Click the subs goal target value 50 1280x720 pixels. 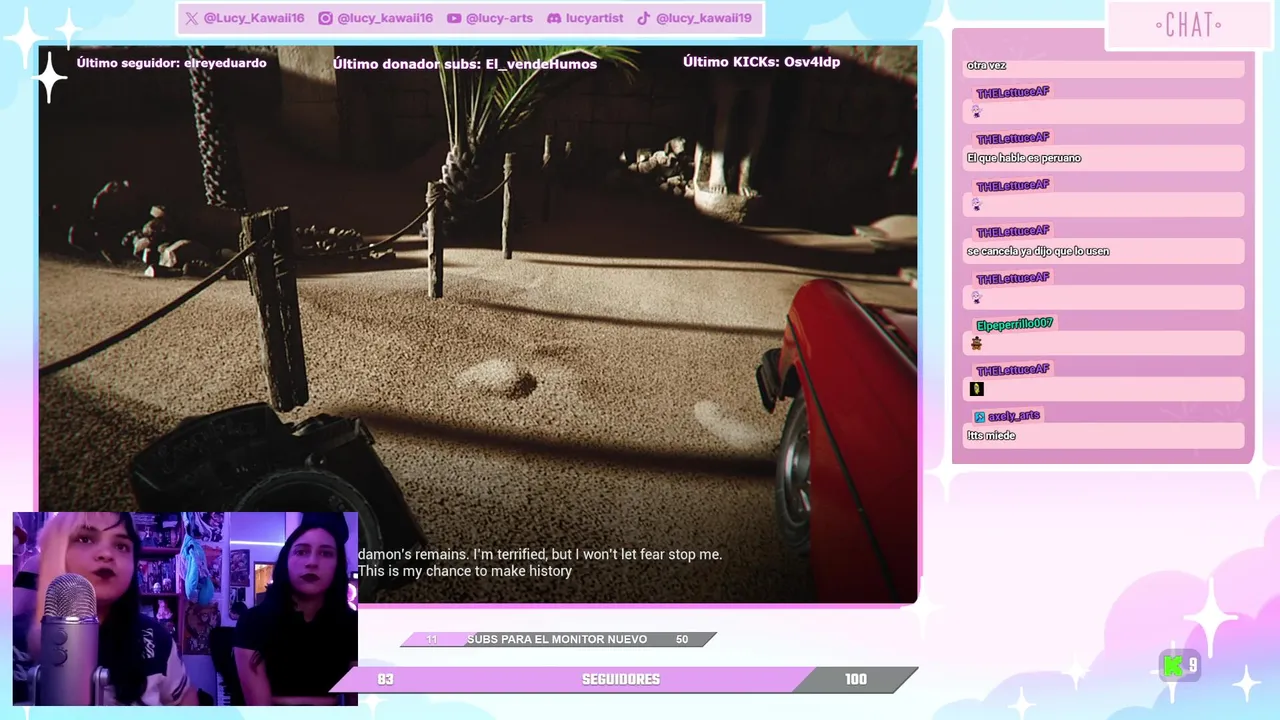pyautogui.click(x=682, y=639)
